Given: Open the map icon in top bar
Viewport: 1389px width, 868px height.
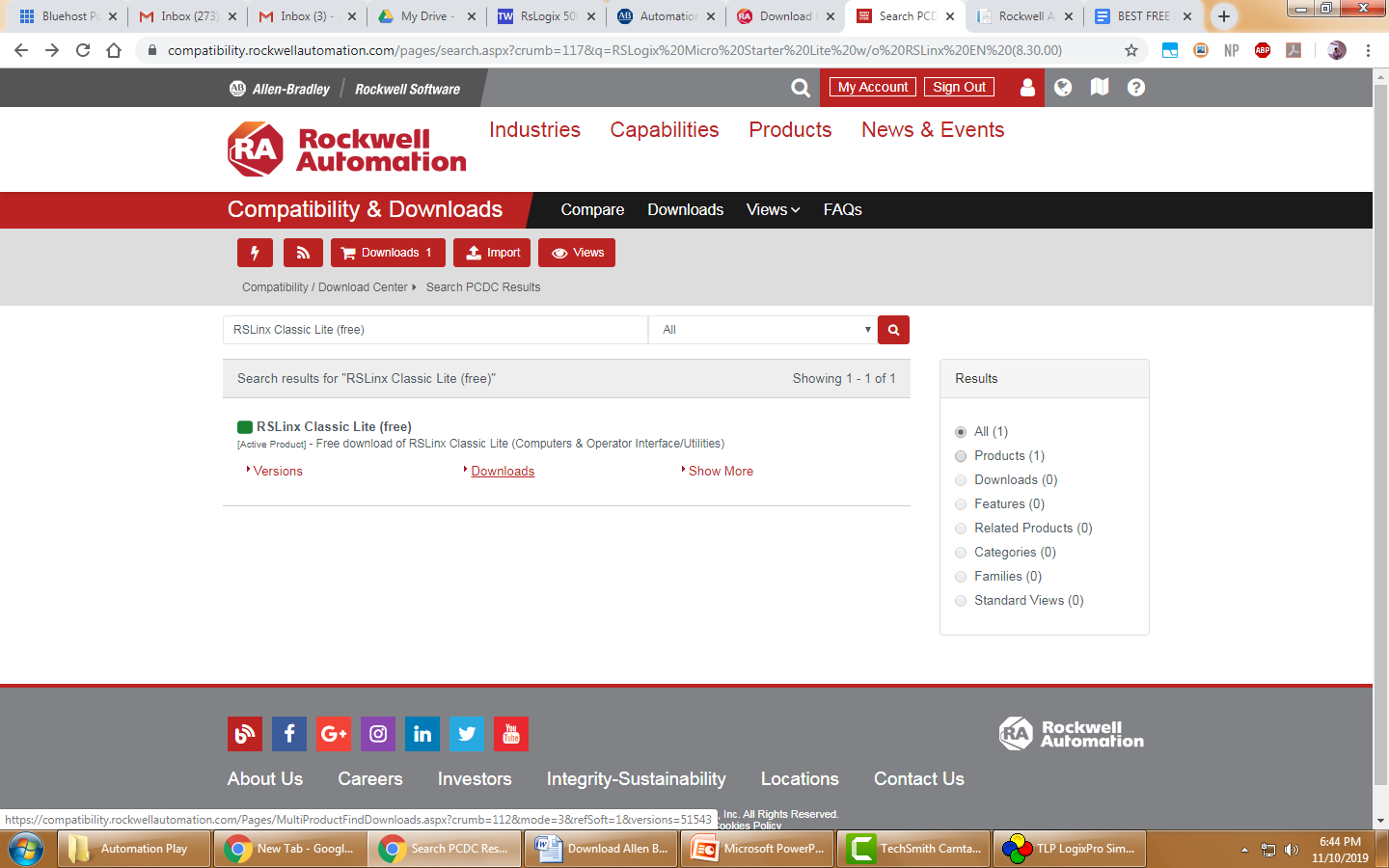Looking at the screenshot, I should 1100,88.
